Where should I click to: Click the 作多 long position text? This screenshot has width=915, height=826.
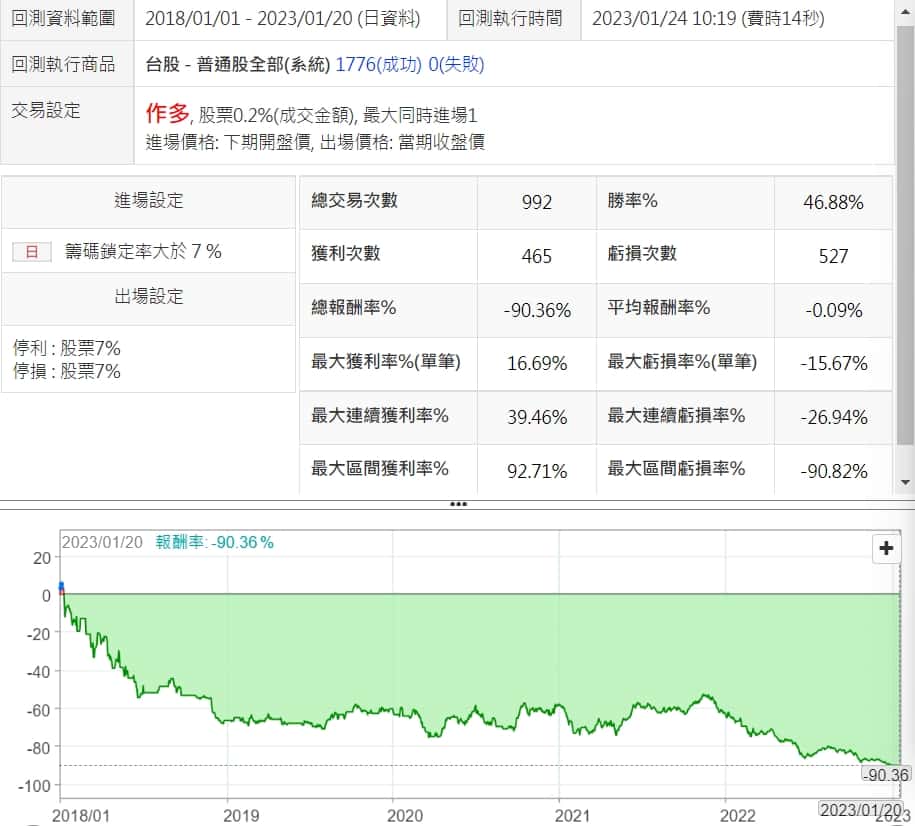[168, 113]
